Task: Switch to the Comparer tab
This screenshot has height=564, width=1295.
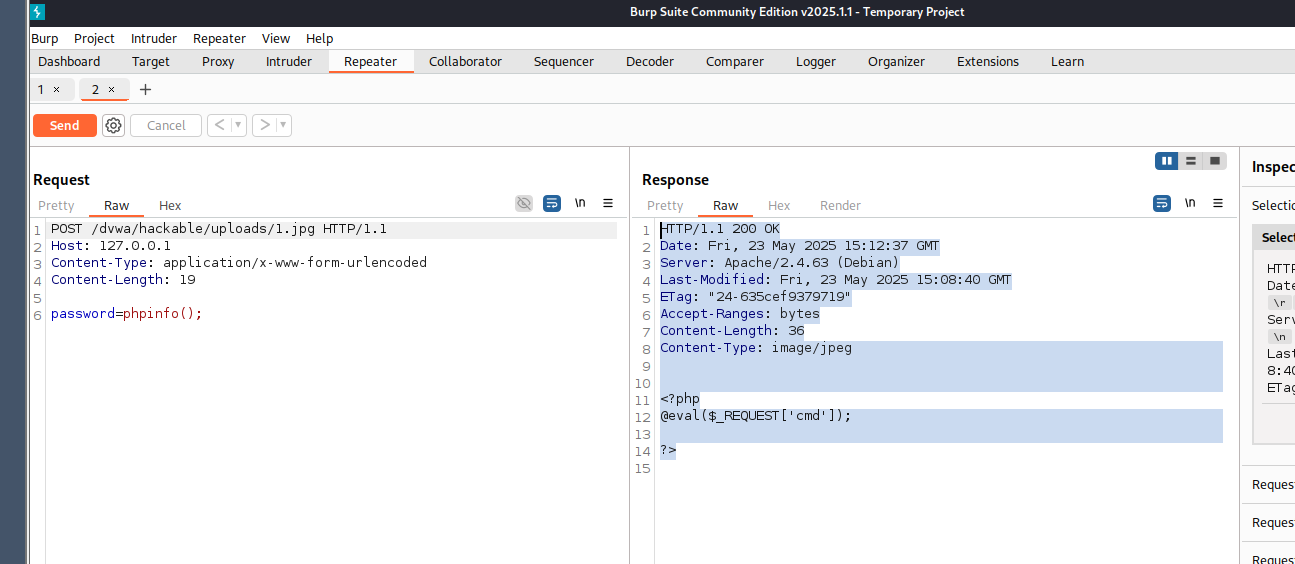Action: (735, 61)
